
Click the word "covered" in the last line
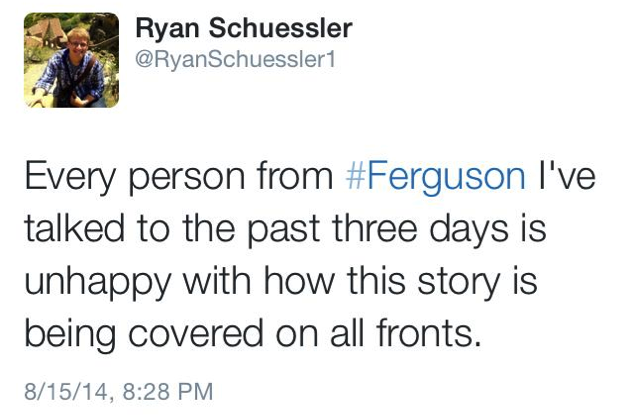pos(204,334)
